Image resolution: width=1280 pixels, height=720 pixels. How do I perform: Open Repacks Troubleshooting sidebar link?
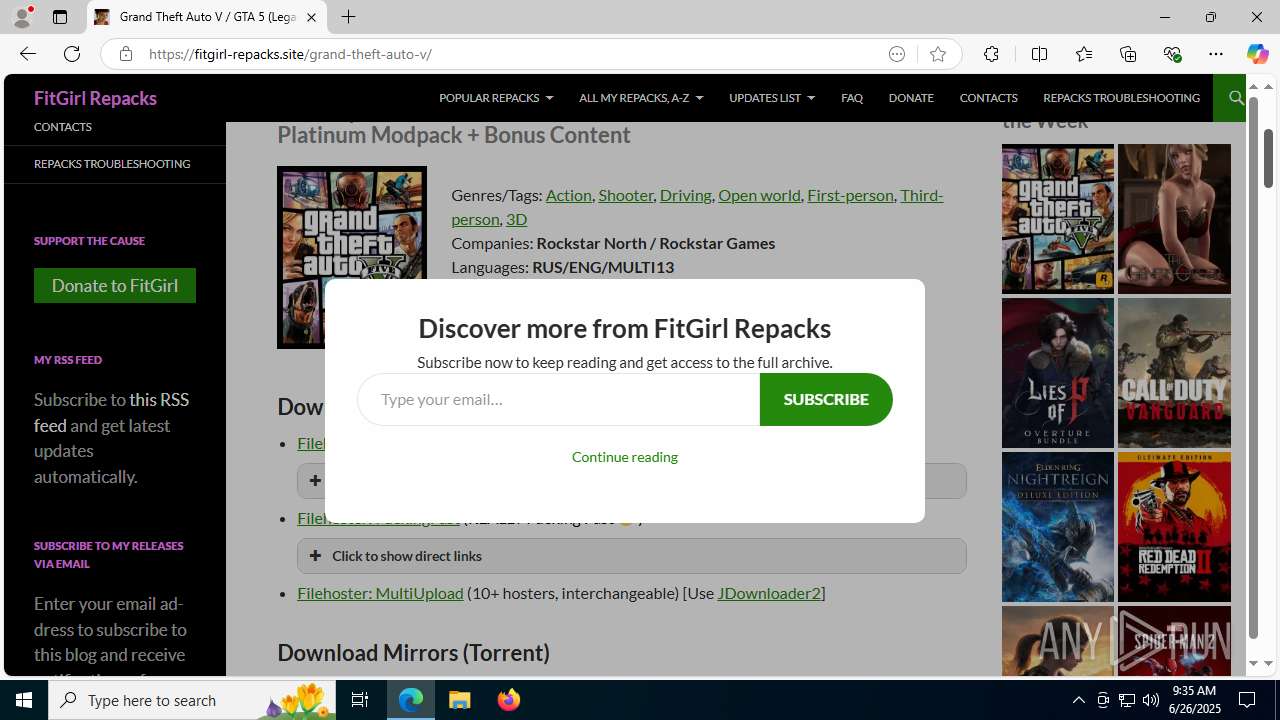[x=112, y=164]
